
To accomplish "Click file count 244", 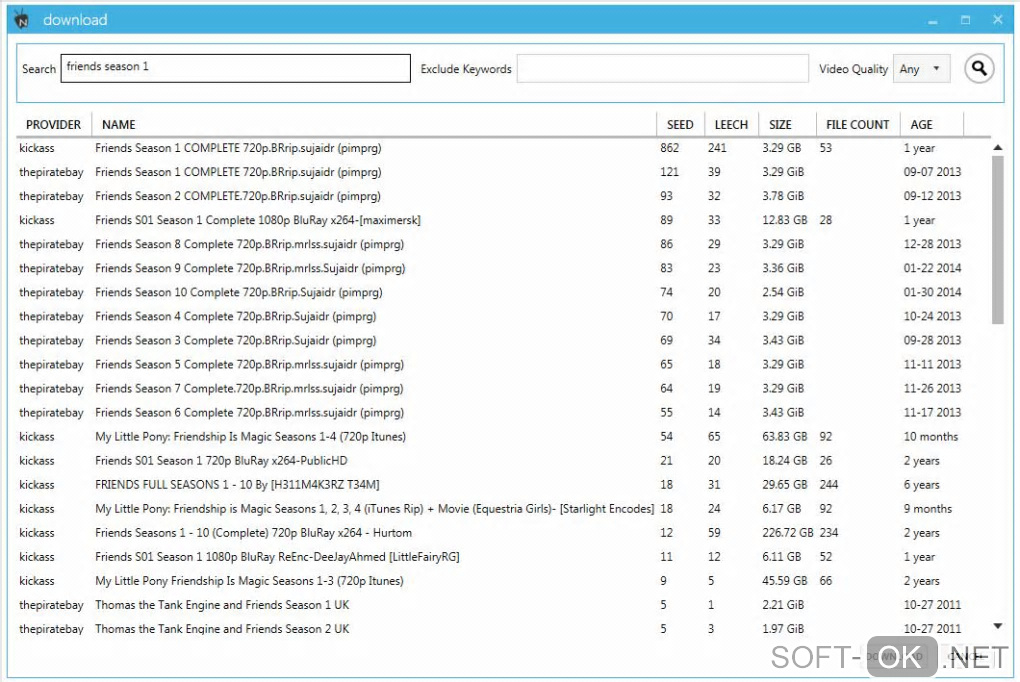I will pos(829,485).
